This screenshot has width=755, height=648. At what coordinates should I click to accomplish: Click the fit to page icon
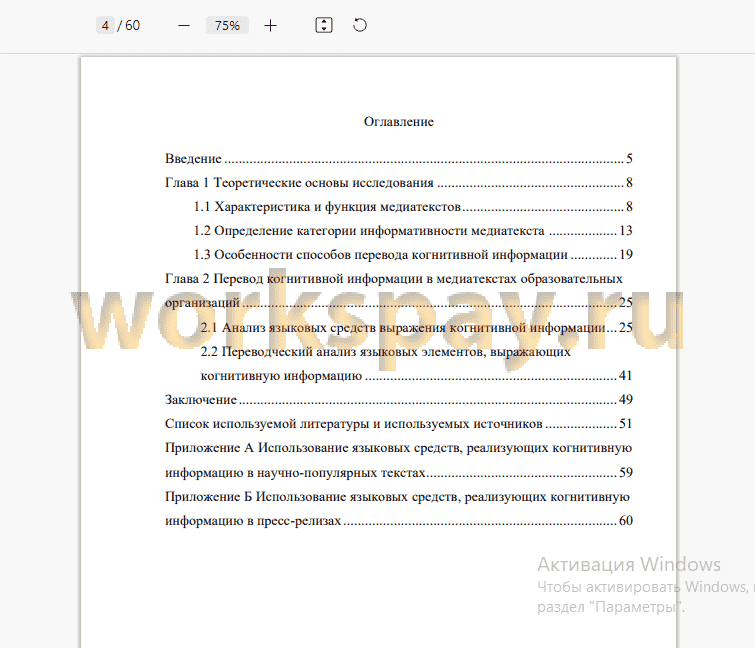click(324, 25)
